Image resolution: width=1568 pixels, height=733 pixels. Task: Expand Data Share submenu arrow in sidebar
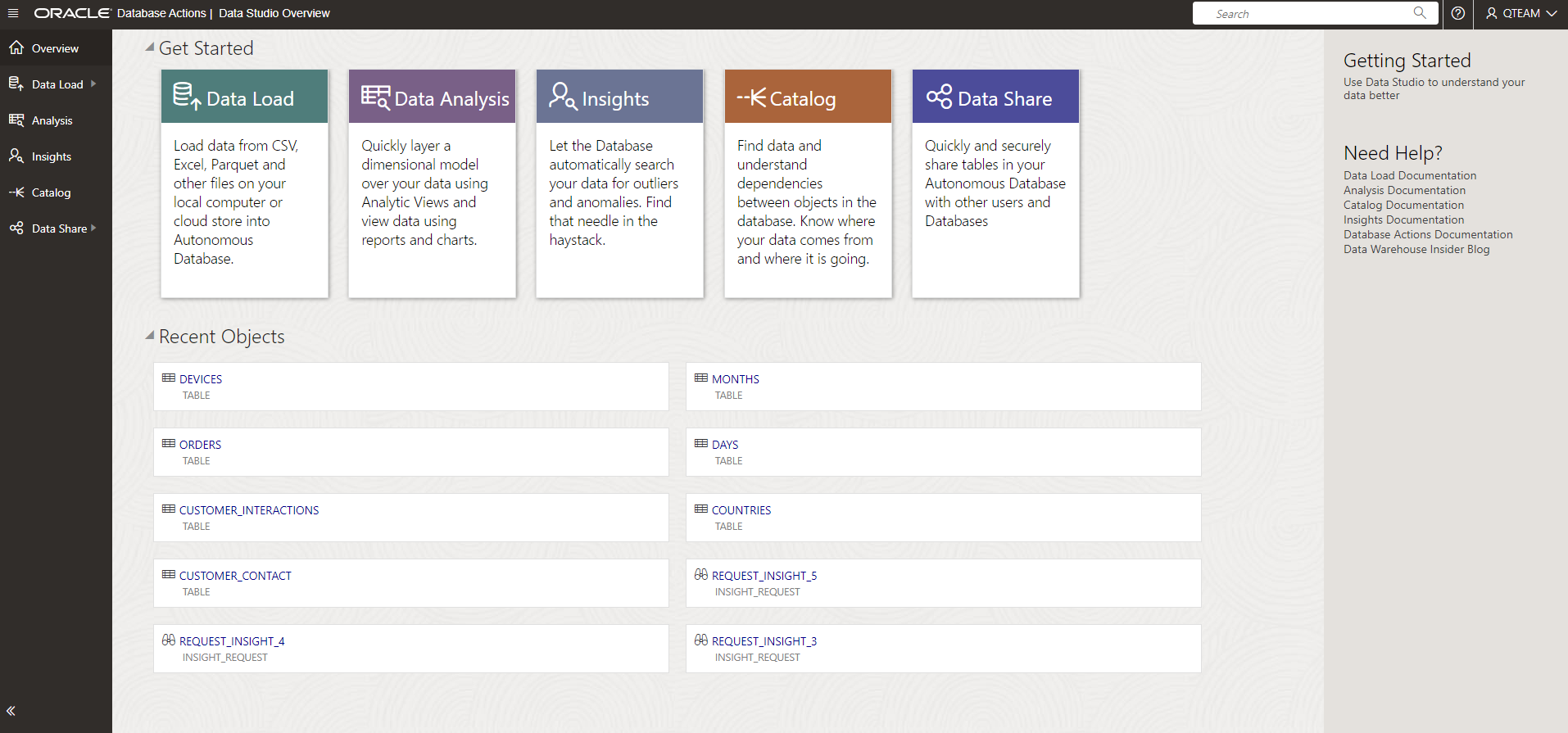[x=93, y=228]
